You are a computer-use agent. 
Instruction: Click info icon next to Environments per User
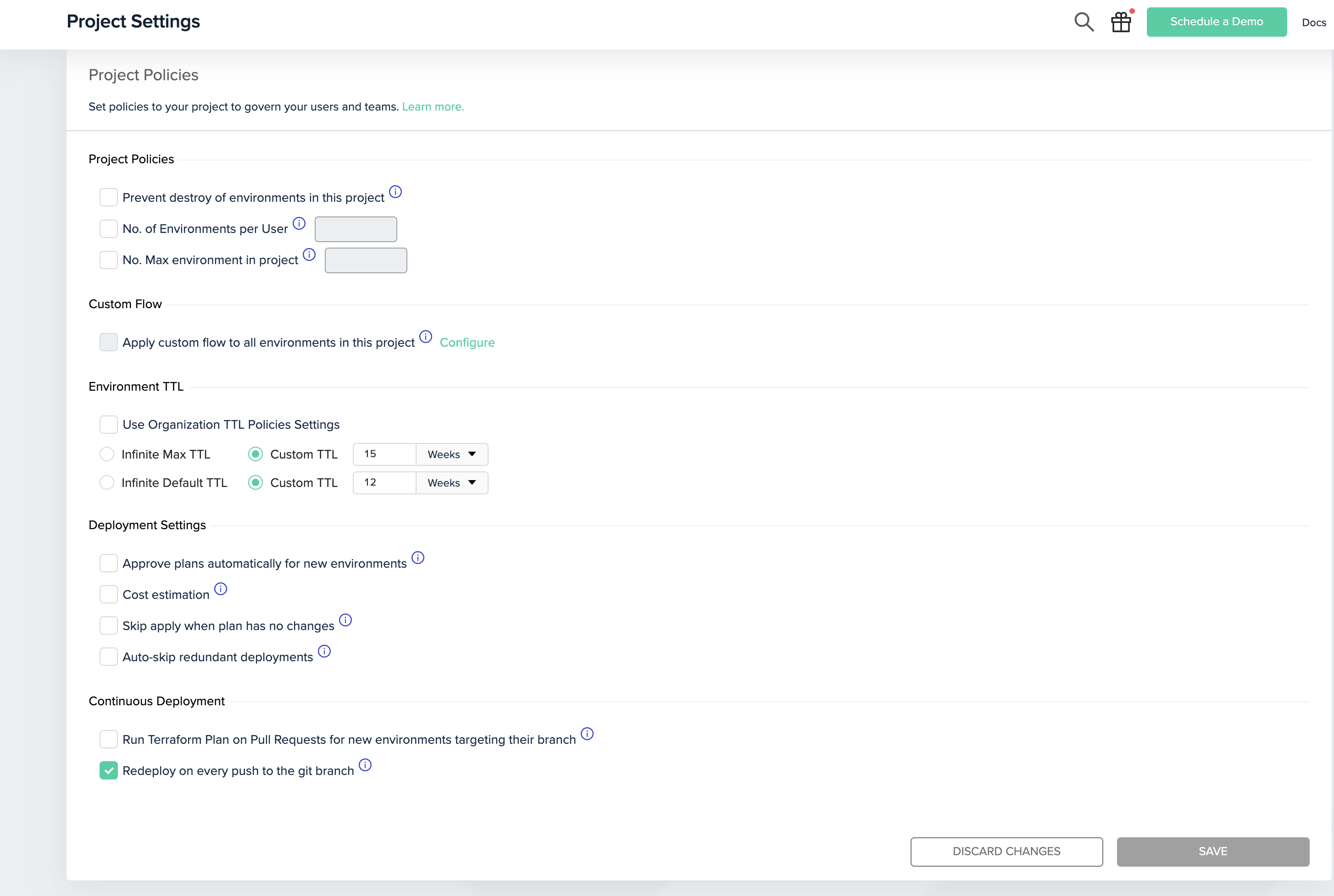(299, 223)
